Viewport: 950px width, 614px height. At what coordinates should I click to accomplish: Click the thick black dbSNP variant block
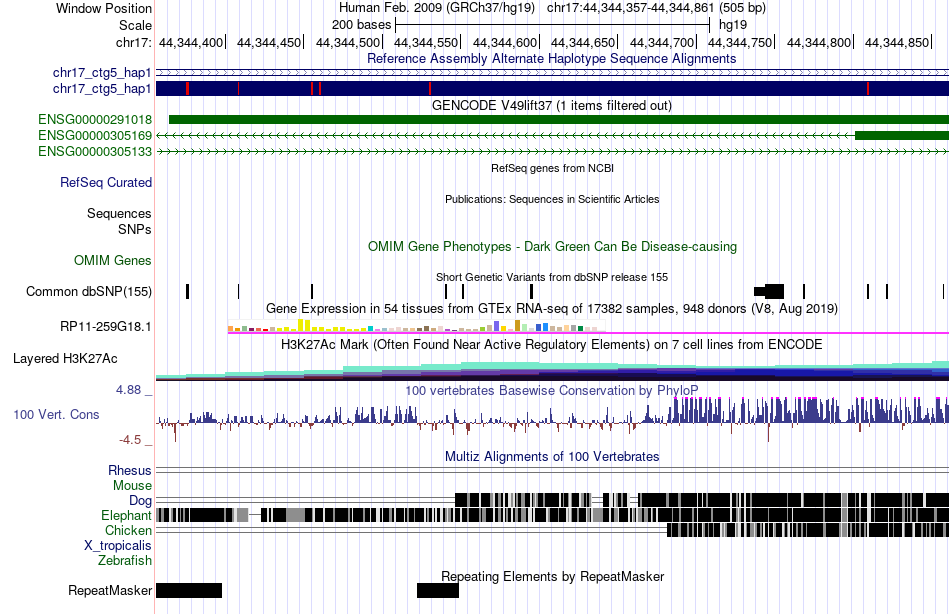pyautogui.click(x=769, y=291)
